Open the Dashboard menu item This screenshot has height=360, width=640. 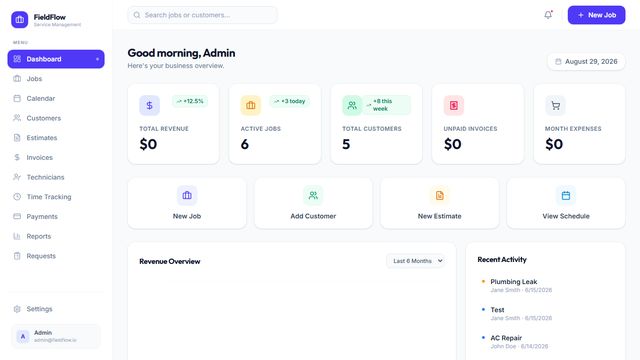pyautogui.click(x=56, y=59)
